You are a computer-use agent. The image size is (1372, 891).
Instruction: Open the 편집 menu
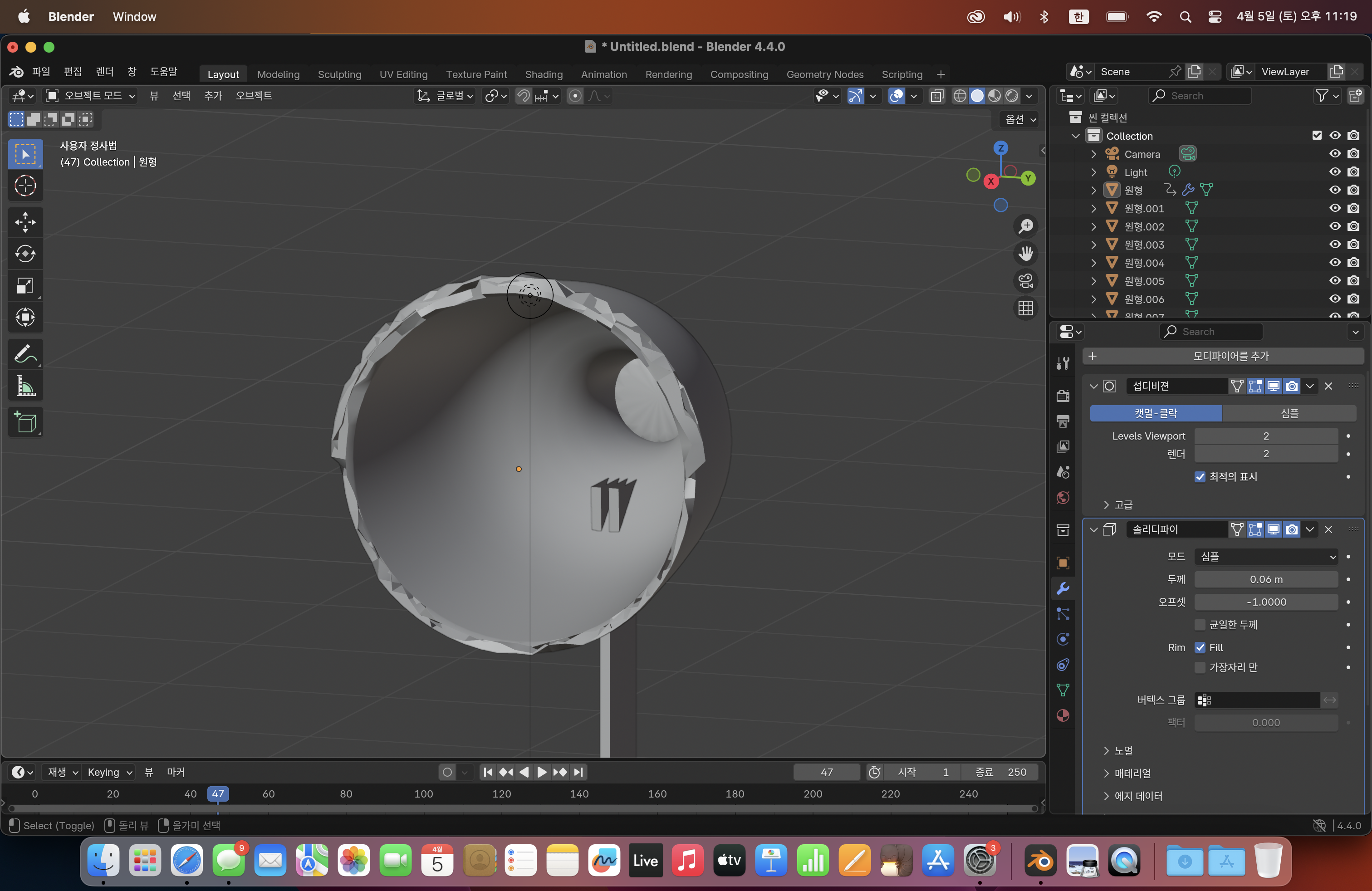tap(73, 72)
